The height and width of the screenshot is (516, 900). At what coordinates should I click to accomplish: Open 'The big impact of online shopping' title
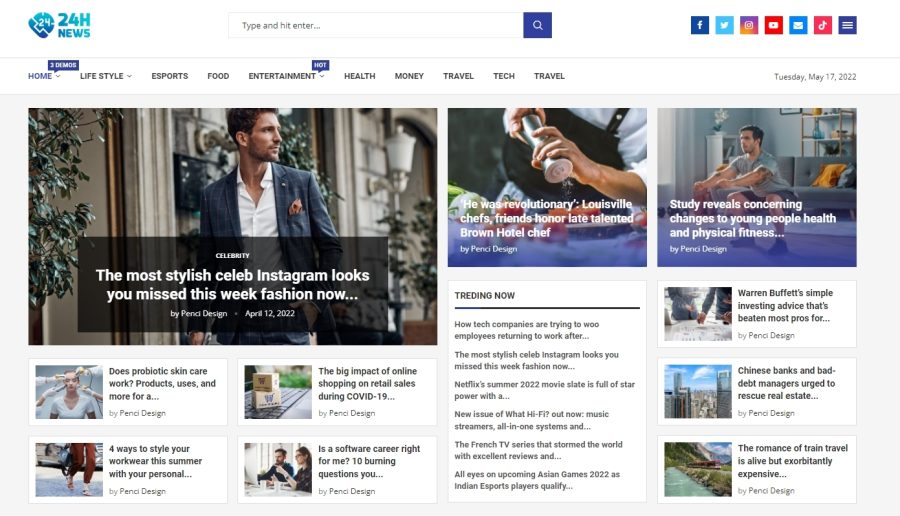(x=367, y=383)
